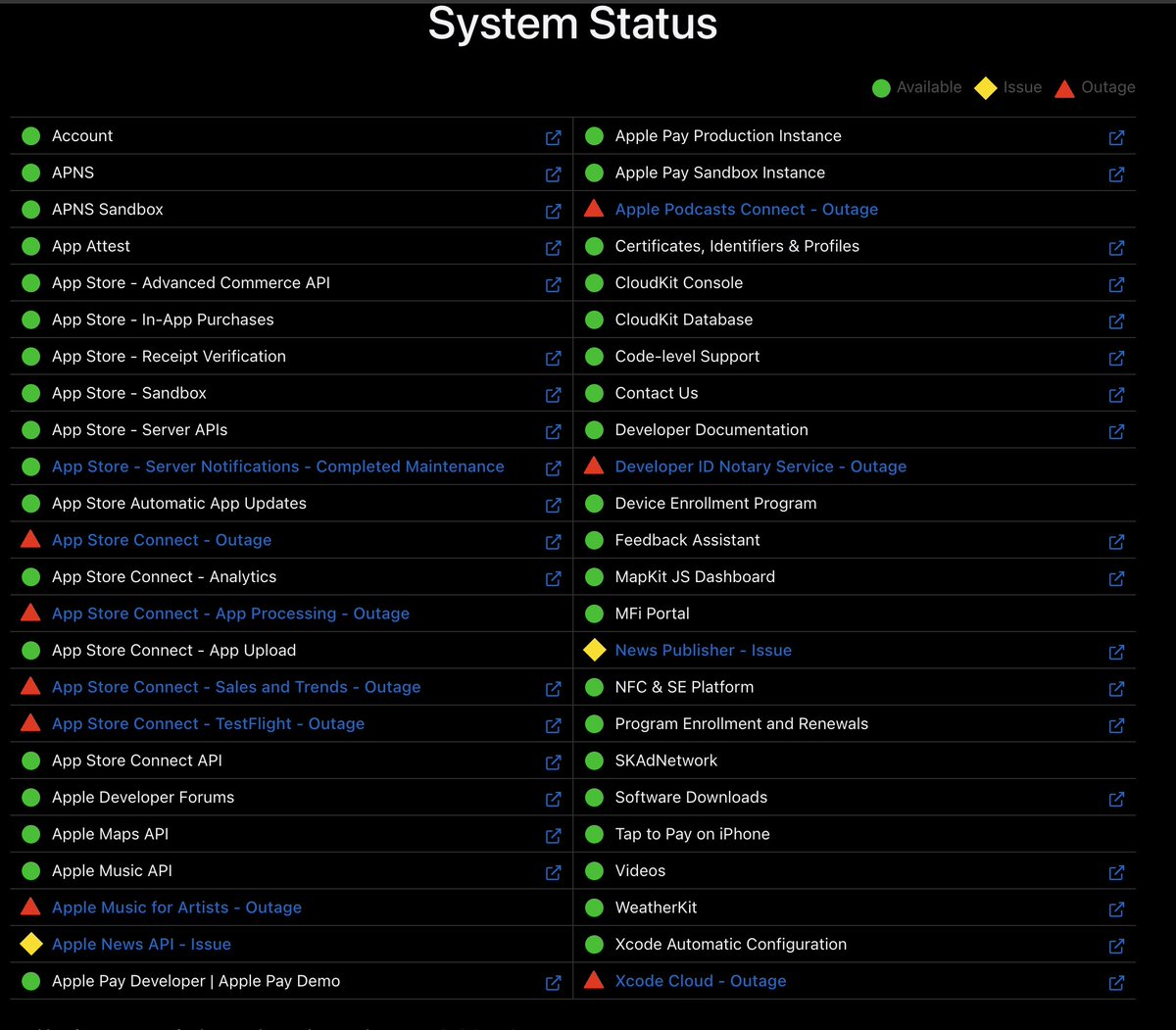Click red outage triangle beside Xcode Cloud

[x=594, y=980]
